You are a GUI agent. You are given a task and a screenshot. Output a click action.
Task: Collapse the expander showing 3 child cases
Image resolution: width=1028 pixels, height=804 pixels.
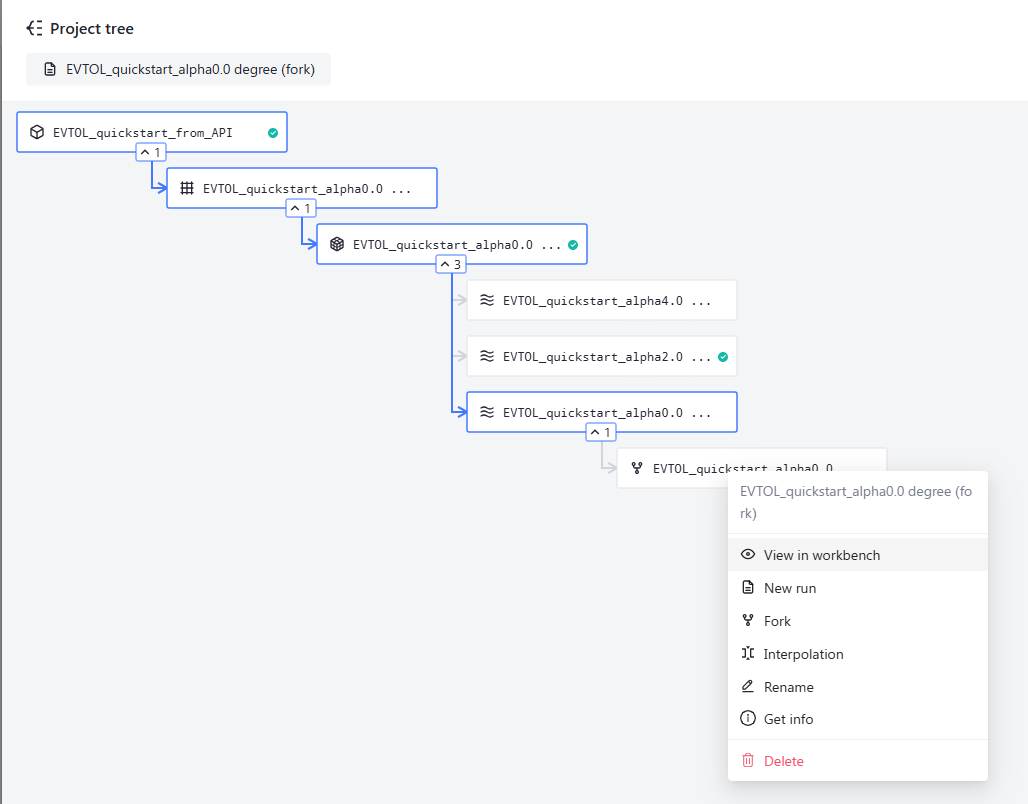[451, 264]
